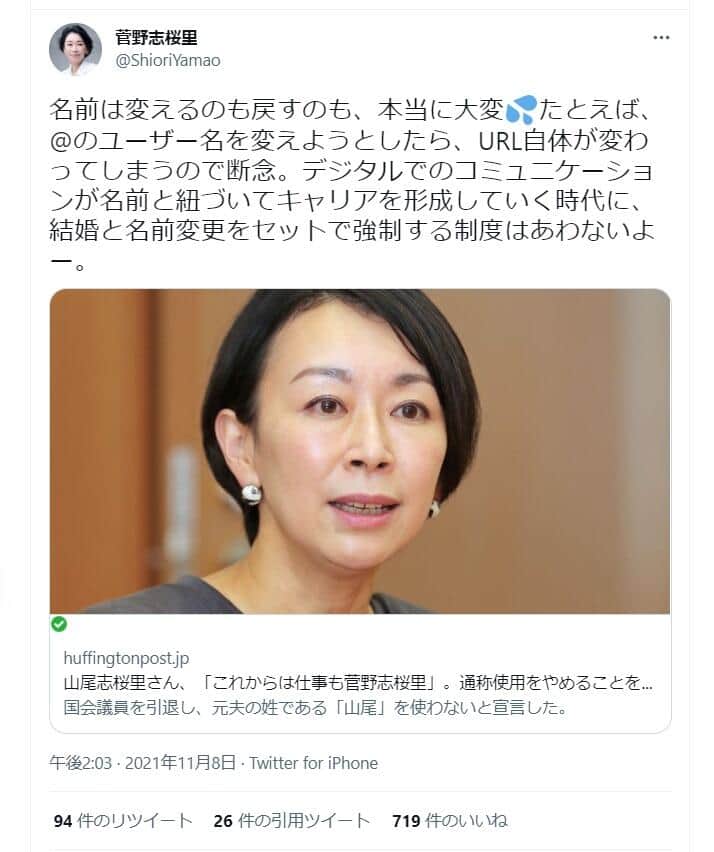This screenshot has height=852, width=714.
Task: Open article headline starting 山尾志桜里さん
Action: [x=358, y=682]
